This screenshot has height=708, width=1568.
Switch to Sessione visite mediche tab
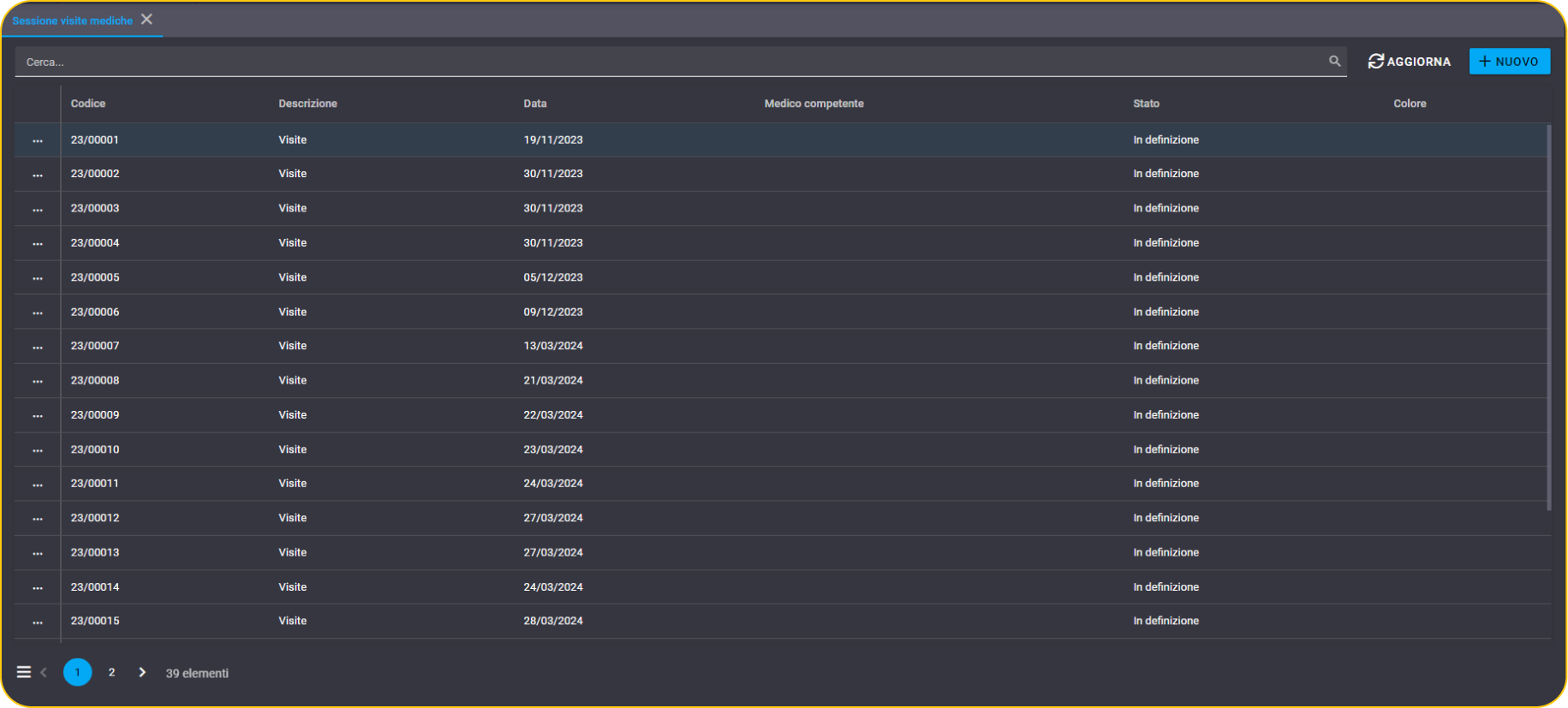pos(72,20)
